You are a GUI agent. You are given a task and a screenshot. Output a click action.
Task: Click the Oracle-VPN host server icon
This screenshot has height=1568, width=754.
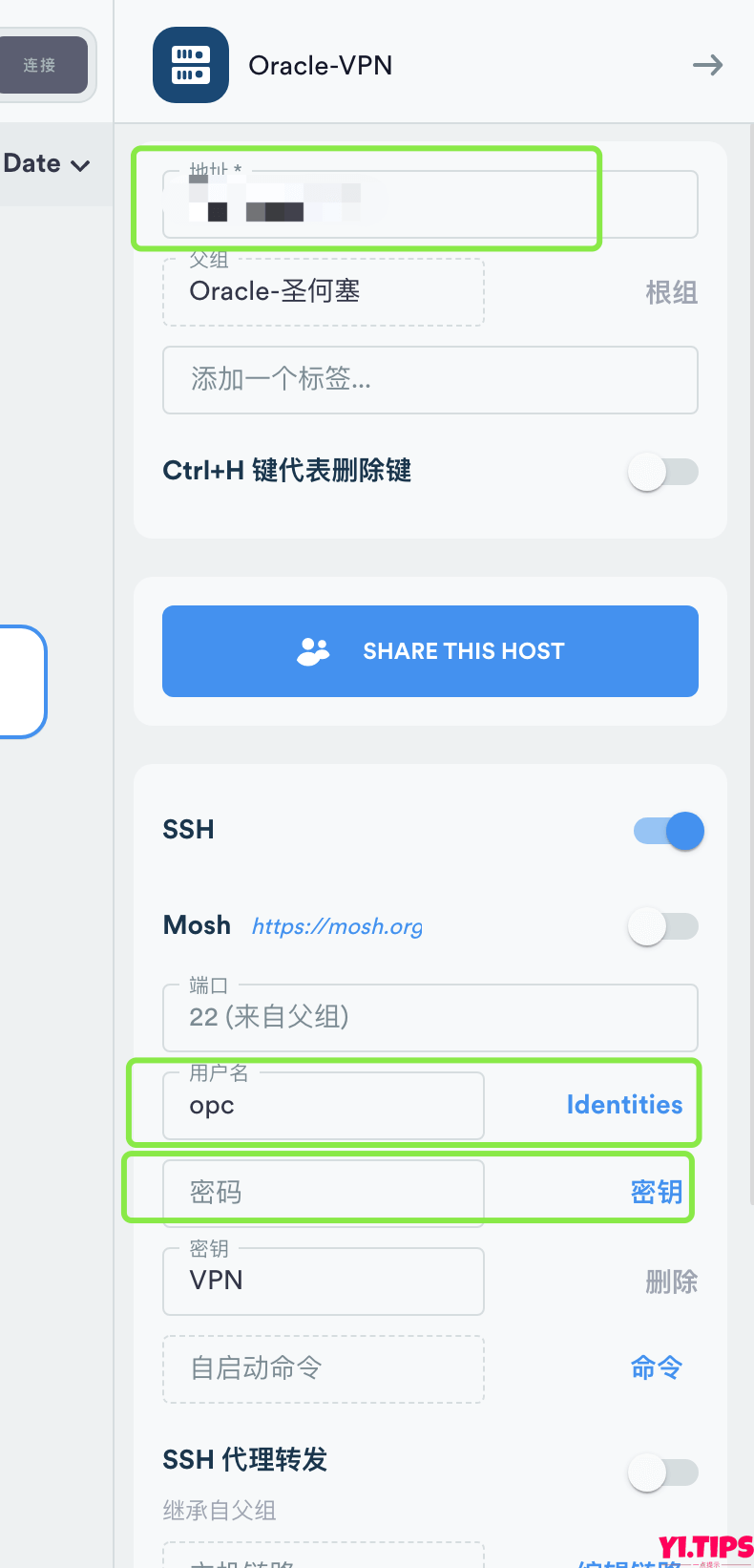click(191, 65)
